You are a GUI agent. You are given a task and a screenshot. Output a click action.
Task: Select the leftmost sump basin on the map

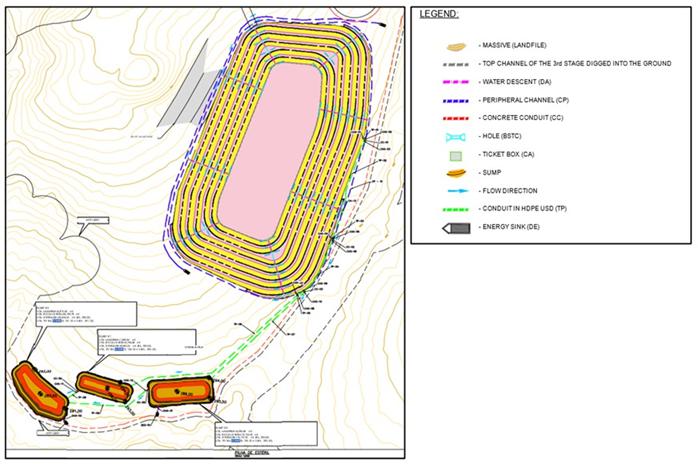pyautogui.click(x=36, y=384)
